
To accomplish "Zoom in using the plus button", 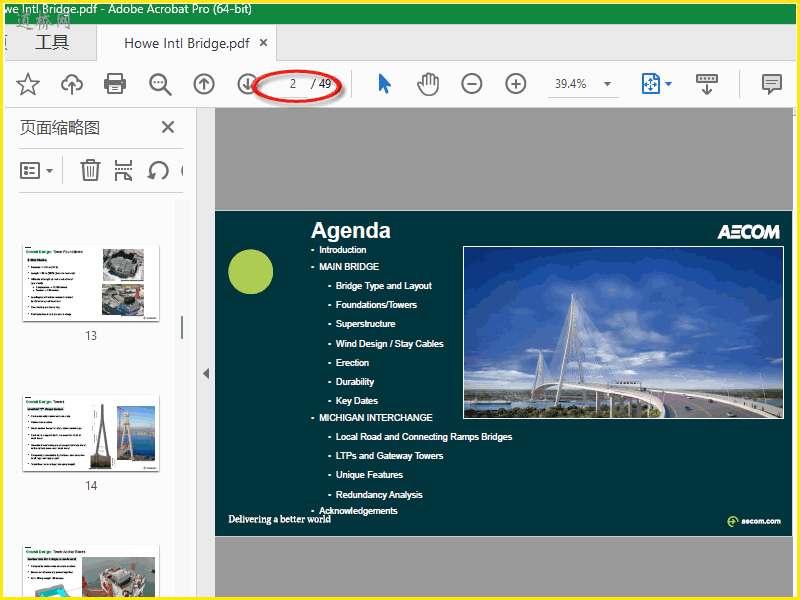I will [516, 84].
